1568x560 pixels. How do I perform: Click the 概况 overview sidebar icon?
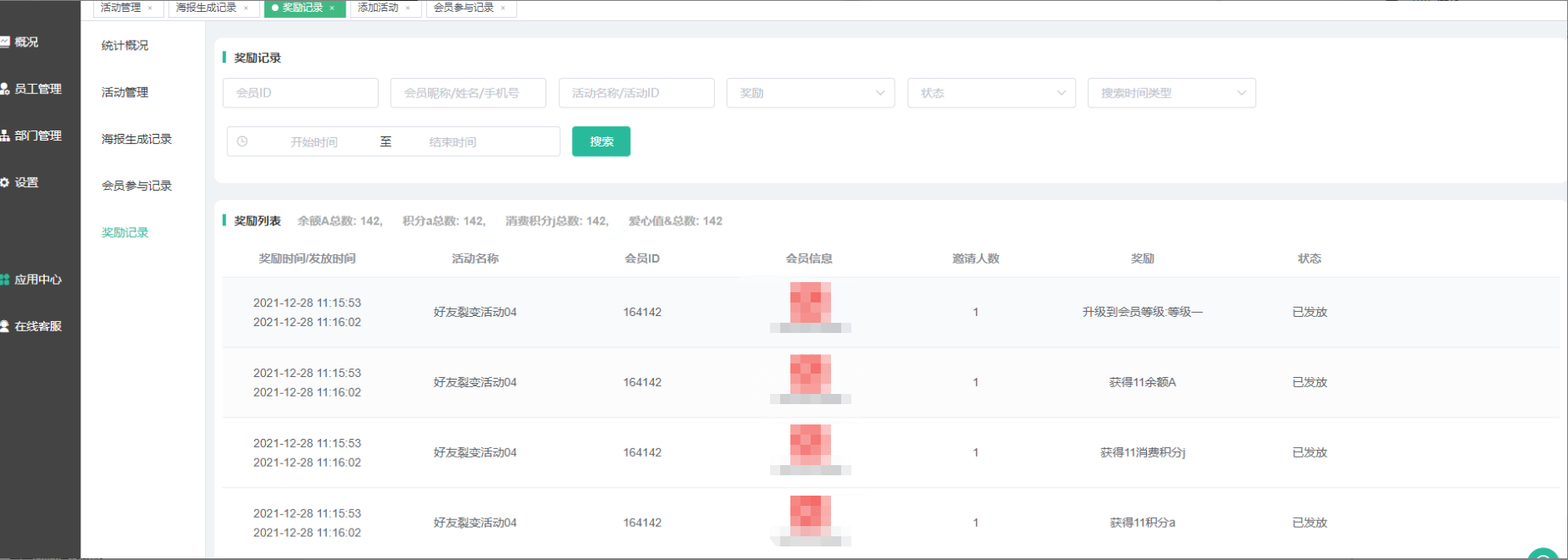click(x=5, y=42)
